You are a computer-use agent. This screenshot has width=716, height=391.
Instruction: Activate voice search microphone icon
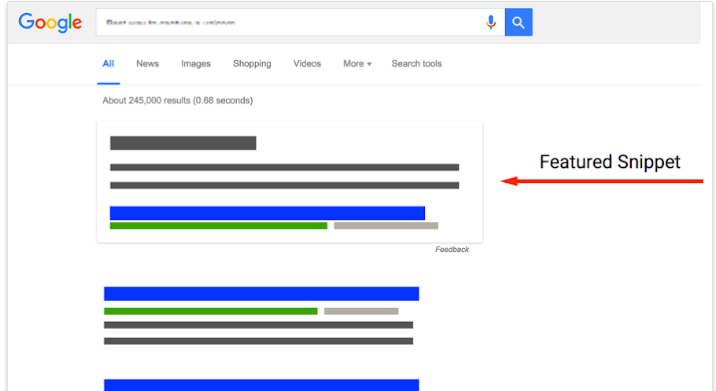click(x=491, y=22)
